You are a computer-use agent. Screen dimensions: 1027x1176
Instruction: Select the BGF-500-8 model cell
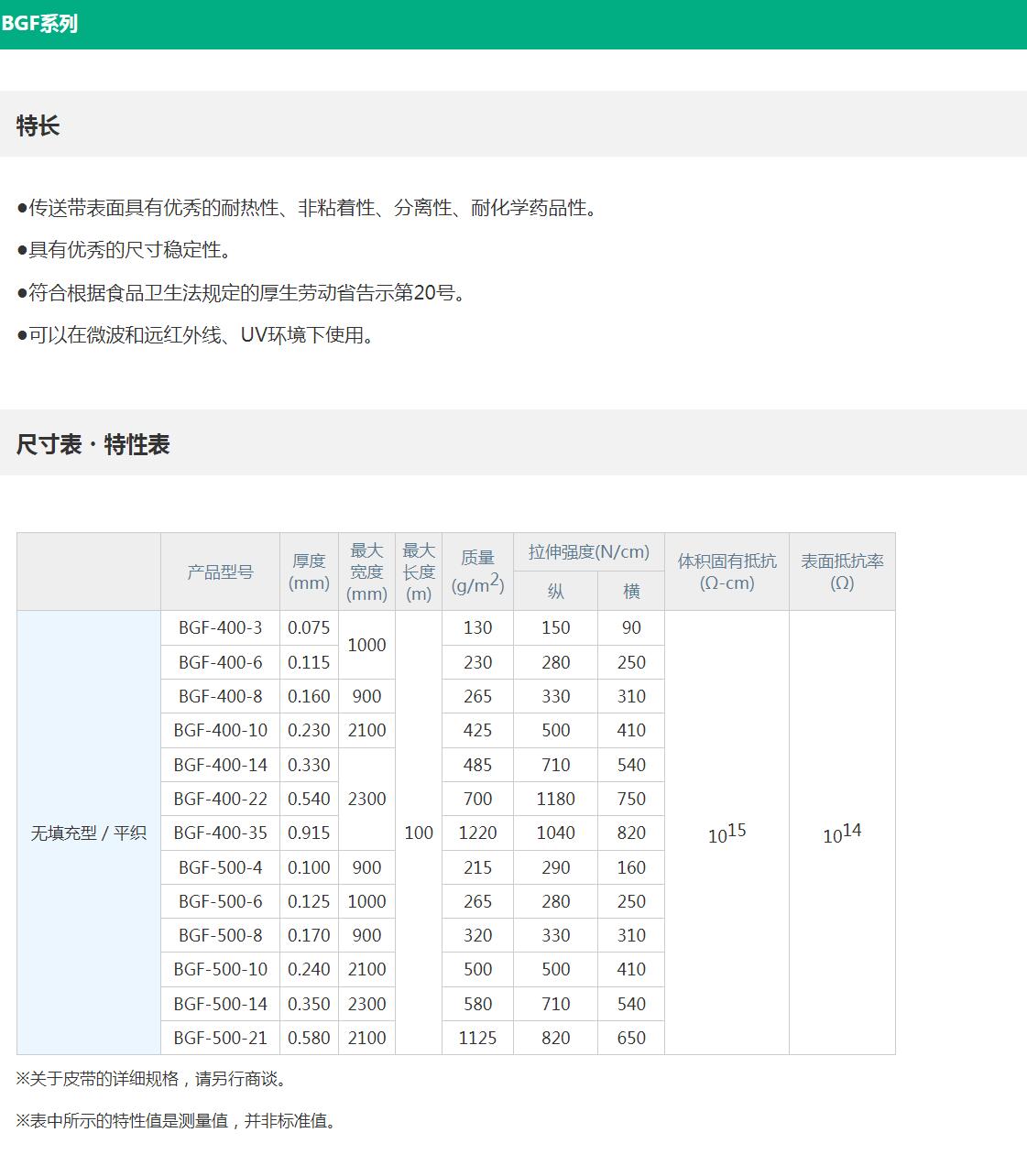[x=220, y=935]
